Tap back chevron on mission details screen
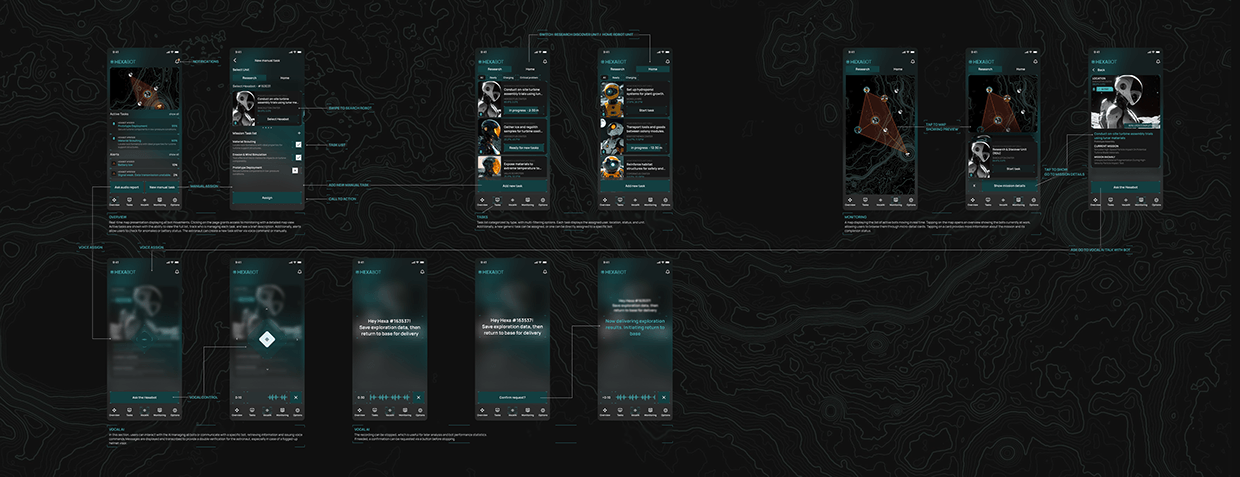This screenshot has height=477, width=1240. [1094, 70]
